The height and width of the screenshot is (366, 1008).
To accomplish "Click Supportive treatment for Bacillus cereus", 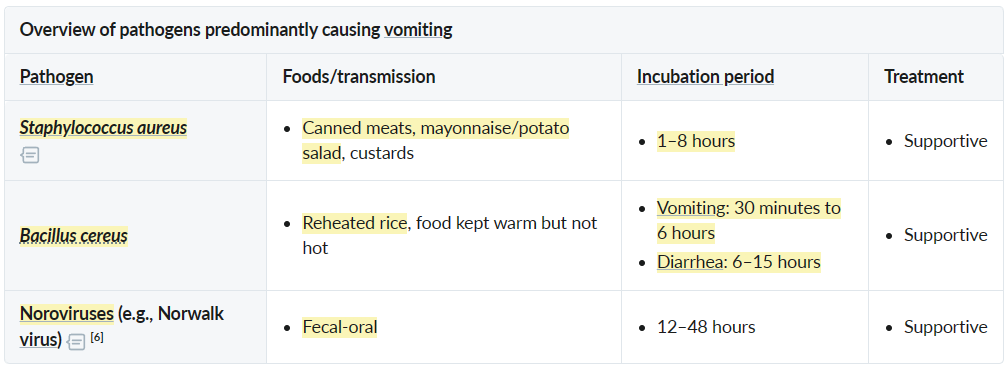I will pyautogui.click(x=946, y=235).
